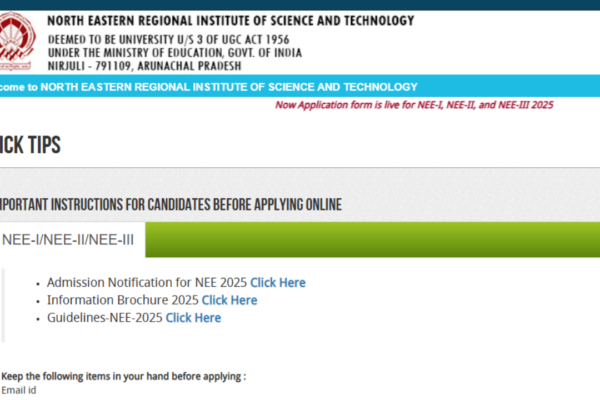The height and width of the screenshot is (400, 600).
Task: Click the blue welcome banner text
Action: tap(209, 87)
